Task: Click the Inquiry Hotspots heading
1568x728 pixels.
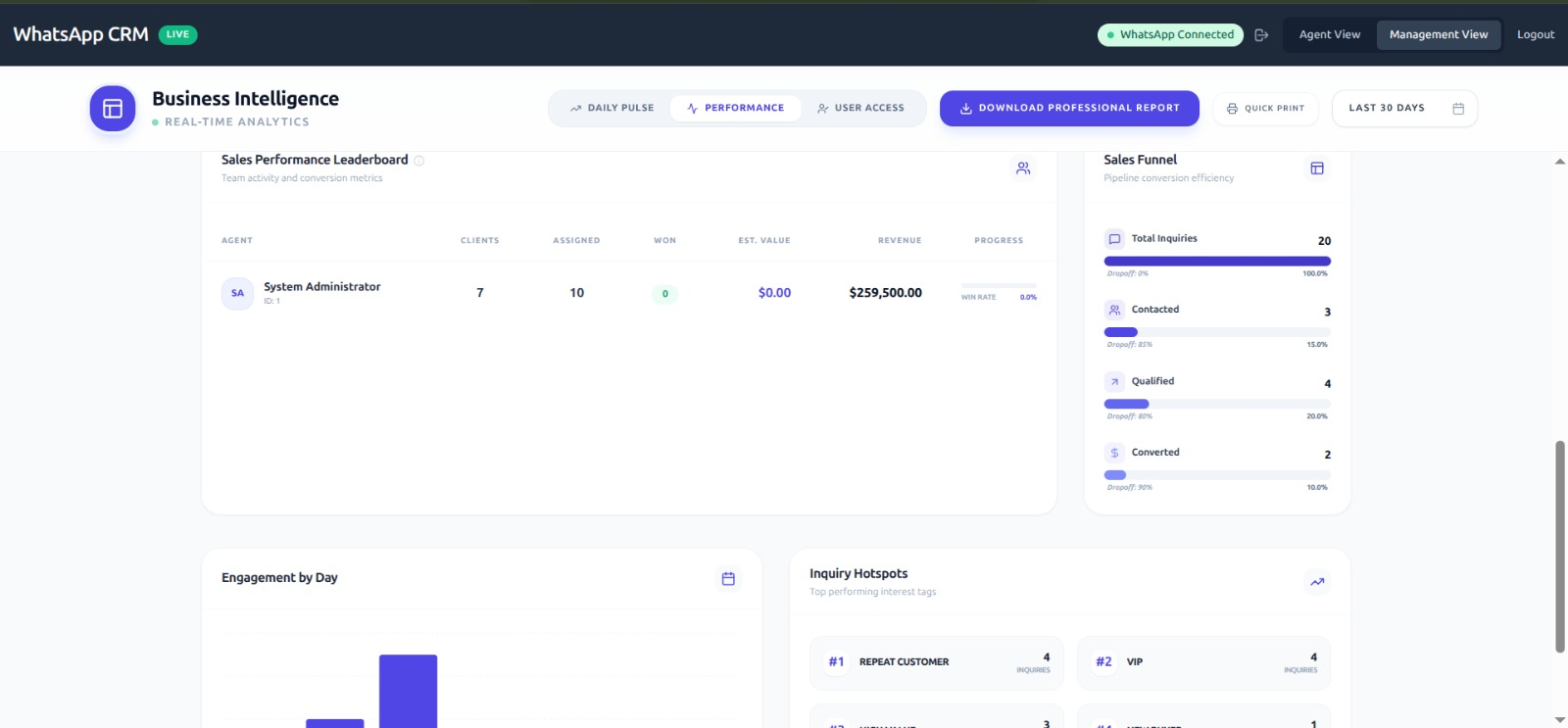Action: [858, 574]
